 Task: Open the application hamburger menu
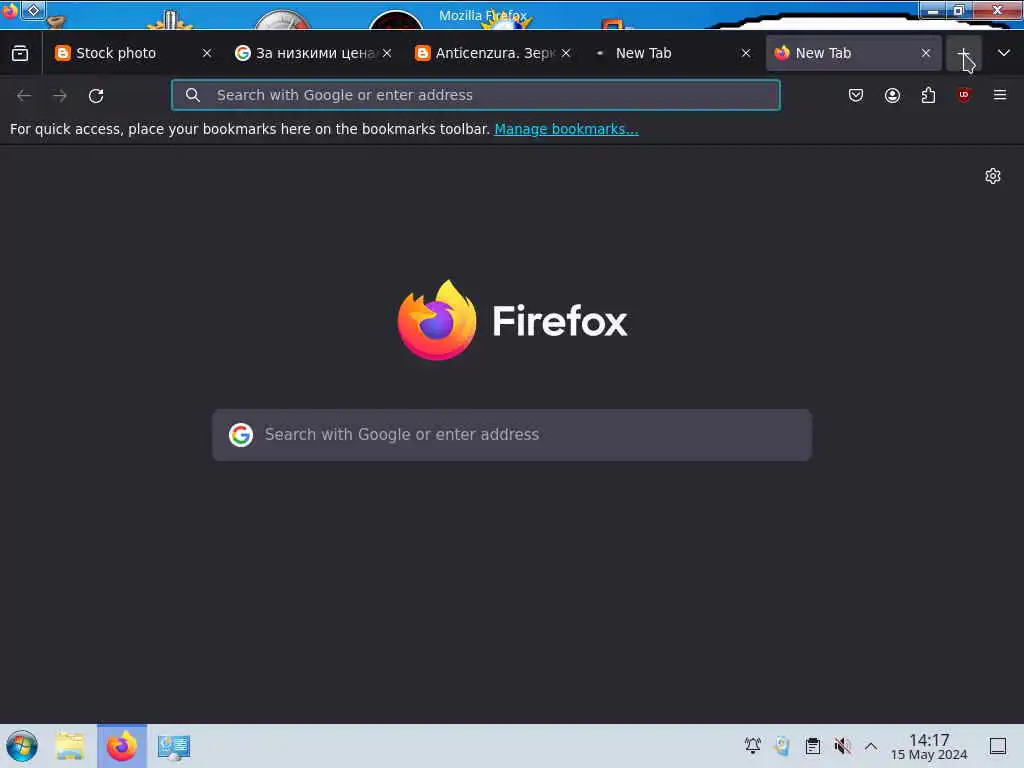(x=1000, y=95)
